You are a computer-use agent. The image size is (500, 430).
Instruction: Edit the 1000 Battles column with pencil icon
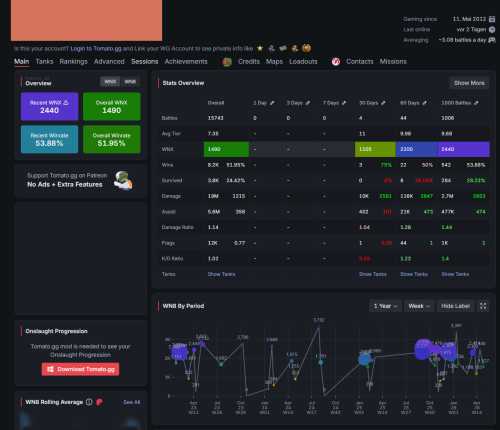point(476,103)
